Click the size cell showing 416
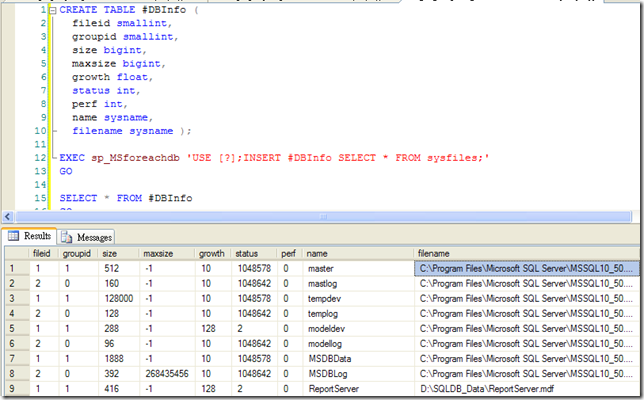The image size is (644, 400). [x=119, y=389]
